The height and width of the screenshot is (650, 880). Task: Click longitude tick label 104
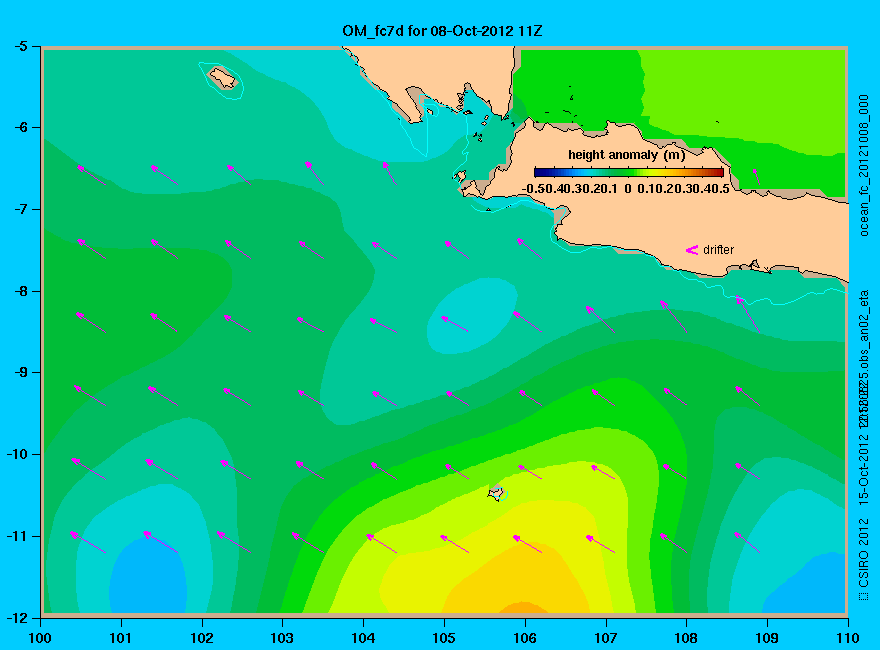(x=363, y=638)
